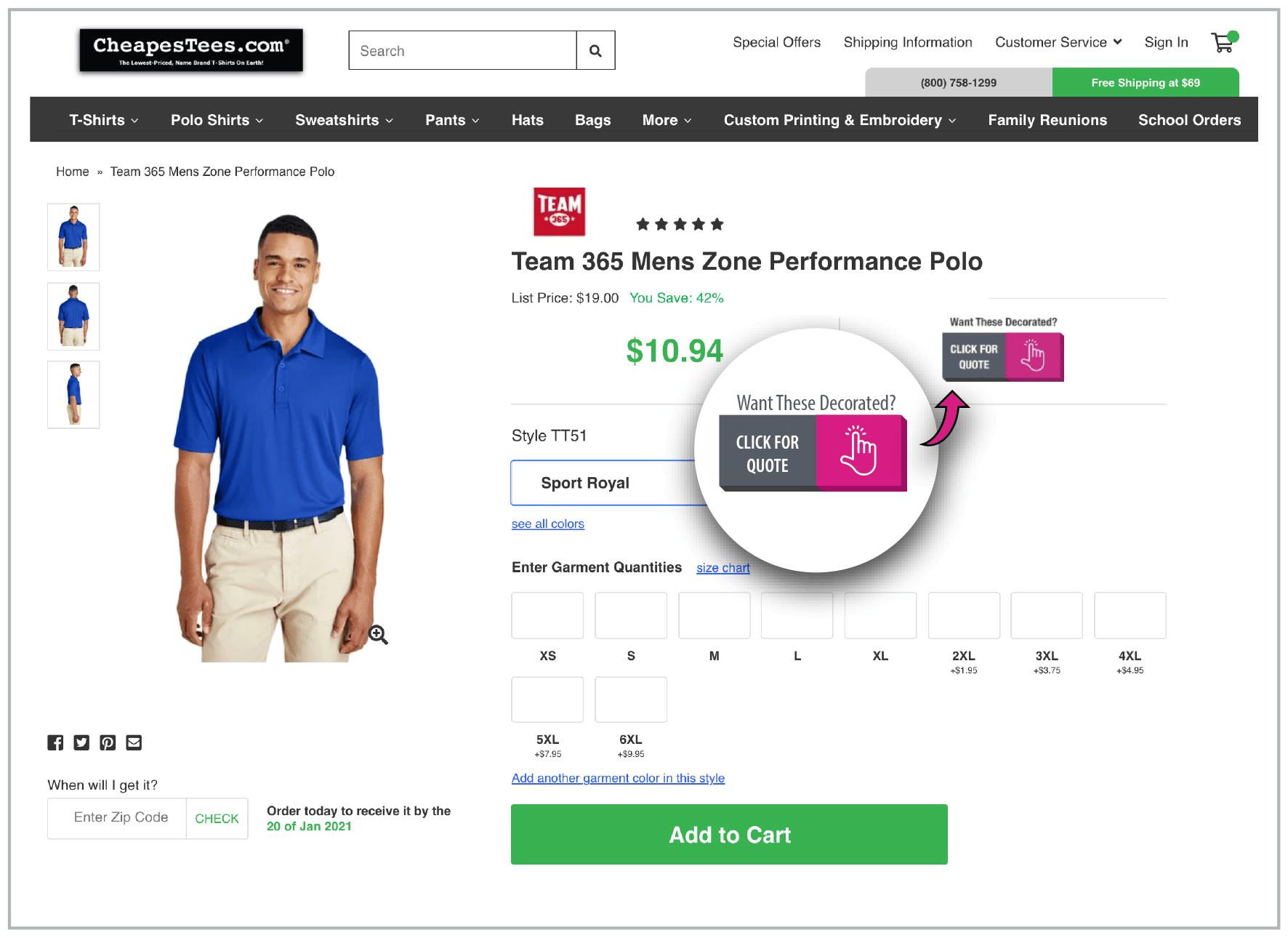Open the CheapesTees.com home logo
Image resolution: width=1288 pixels, height=938 pixels.
[x=191, y=50]
